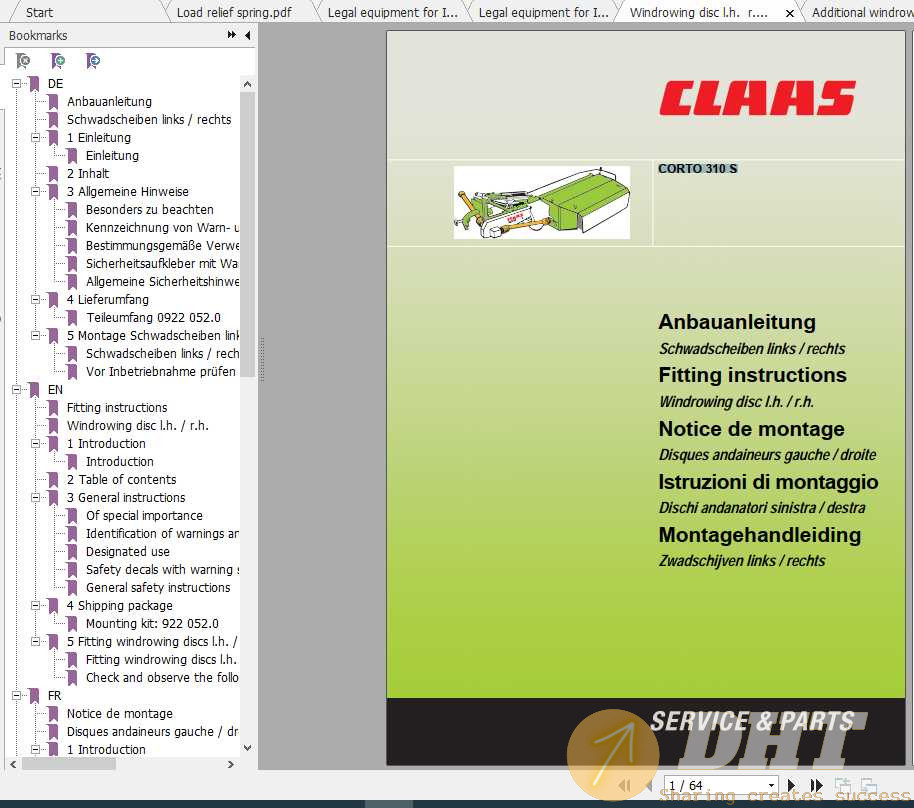Open Safety decals with warning bookmark
The image size is (914, 808).
tap(162, 570)
